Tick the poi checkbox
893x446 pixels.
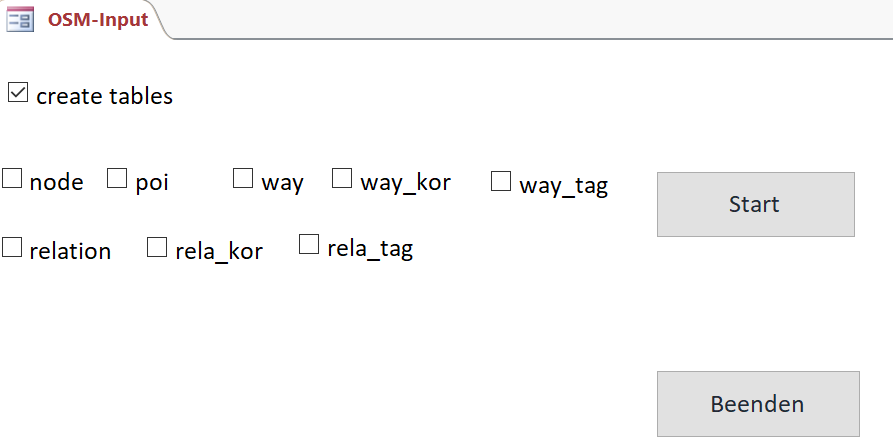point(117,178)
